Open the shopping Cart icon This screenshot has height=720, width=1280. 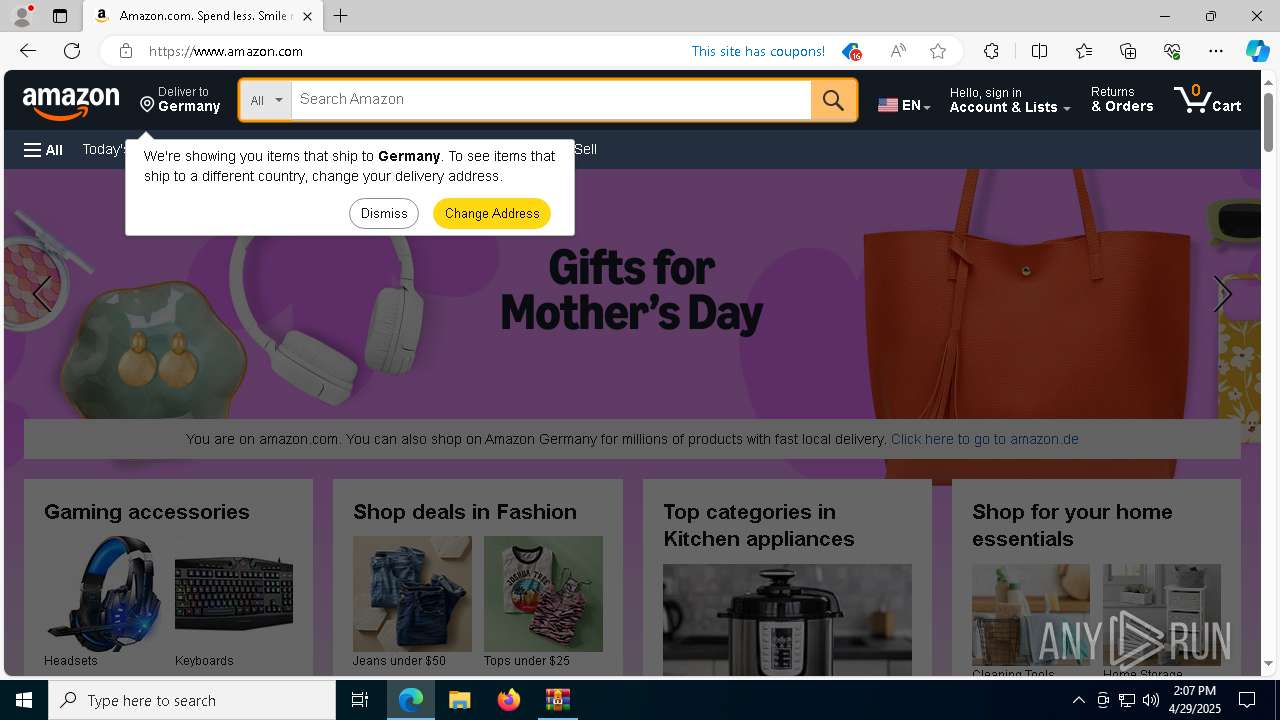[x=1207, y=99]
